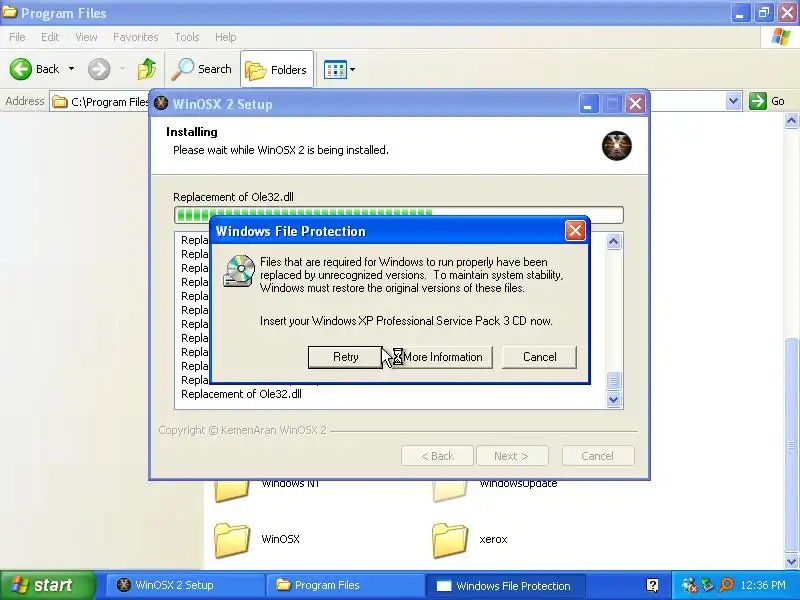Click the WinOSX X logo in installer header

[x=616, y=146]
